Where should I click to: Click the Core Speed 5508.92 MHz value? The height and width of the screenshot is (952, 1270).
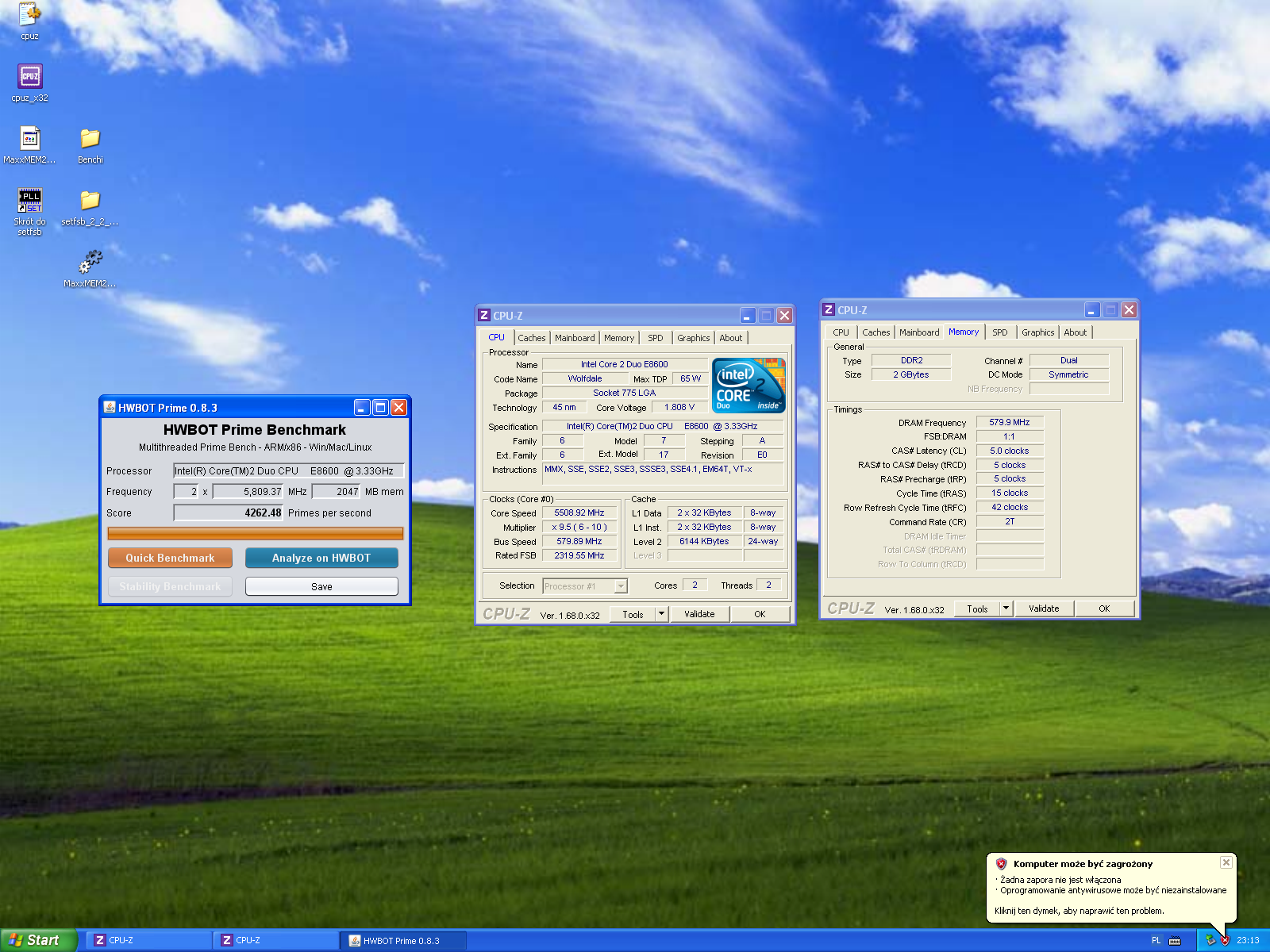[x=579, y=513]
